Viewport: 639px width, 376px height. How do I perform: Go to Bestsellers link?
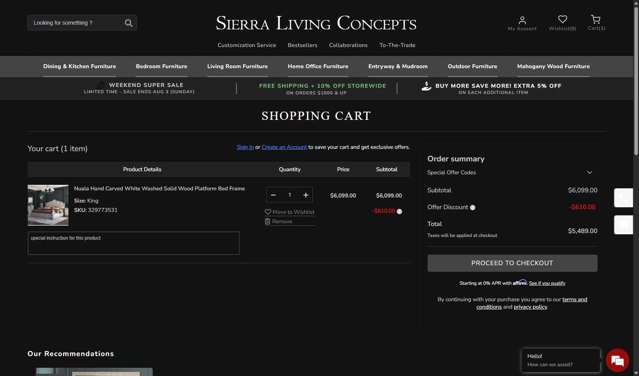pos(302,45)
